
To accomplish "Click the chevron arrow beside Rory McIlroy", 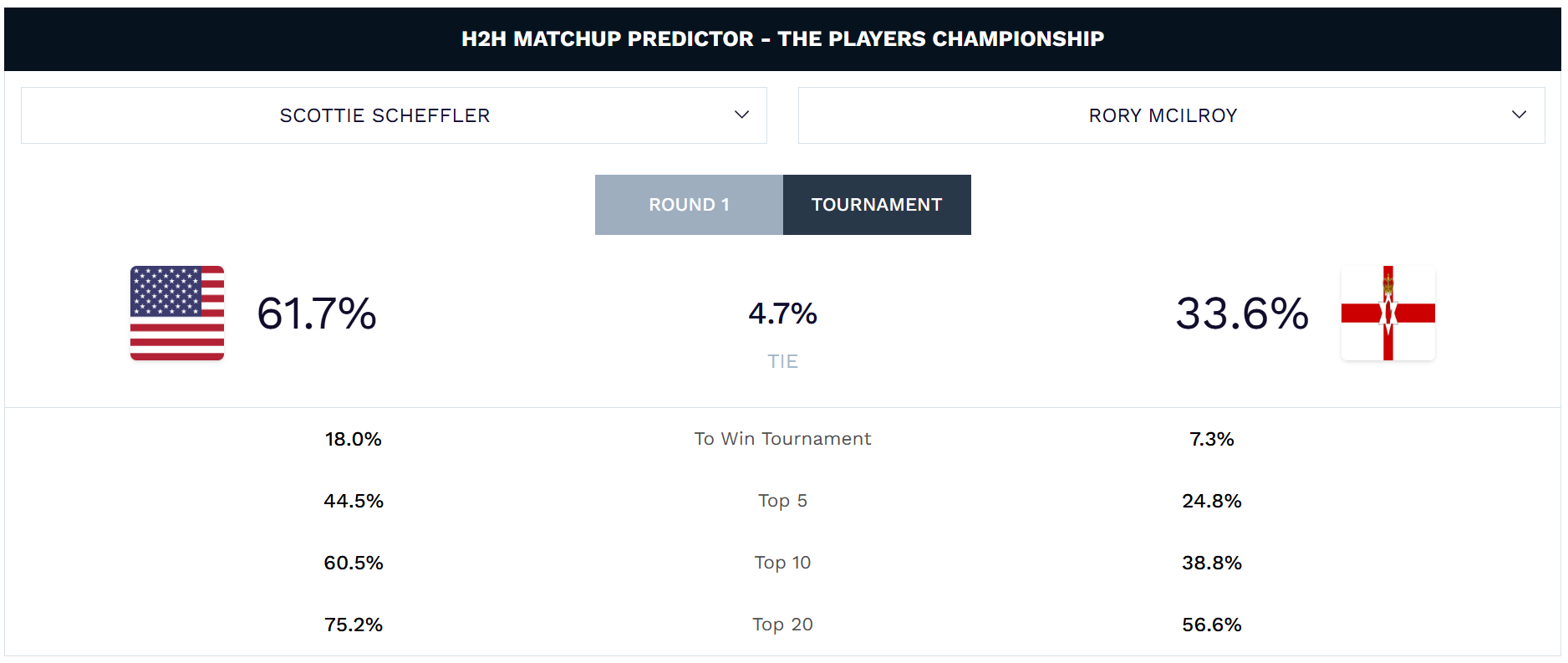I will pos(1519,115).
